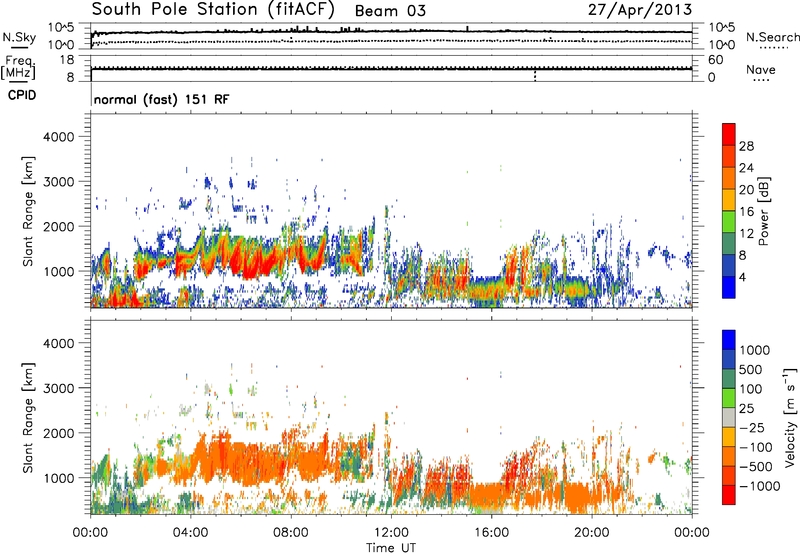Click the light green Power colorbar segment
800x554 pixels.
729,221
